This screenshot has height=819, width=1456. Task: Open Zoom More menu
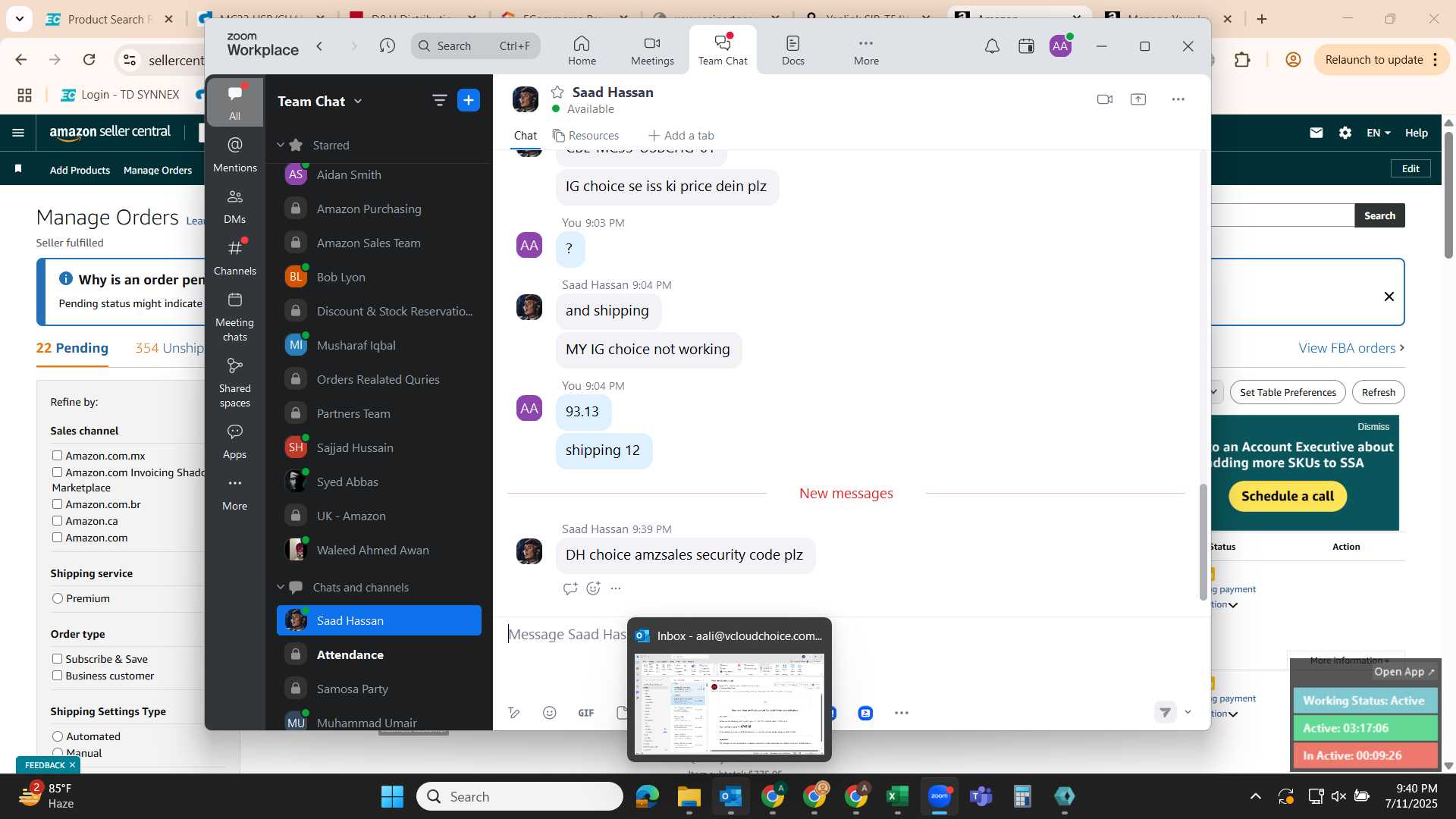(866, 50)
